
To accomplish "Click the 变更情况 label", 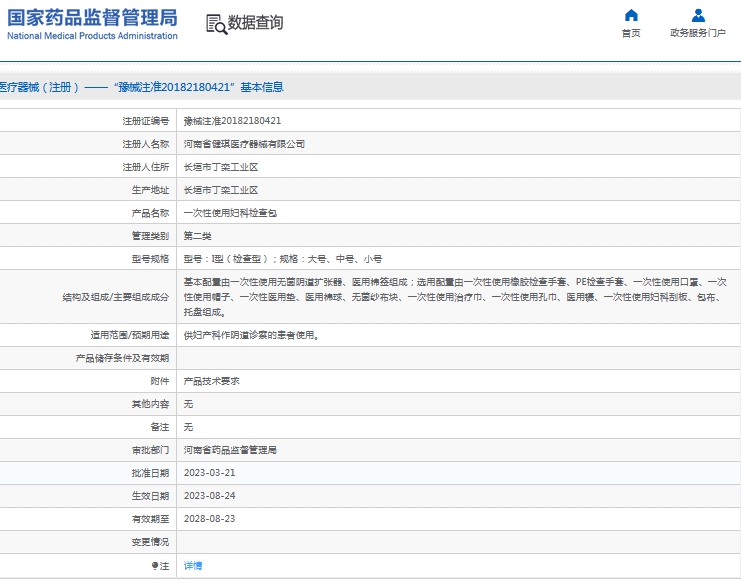I will pos(150,542).
